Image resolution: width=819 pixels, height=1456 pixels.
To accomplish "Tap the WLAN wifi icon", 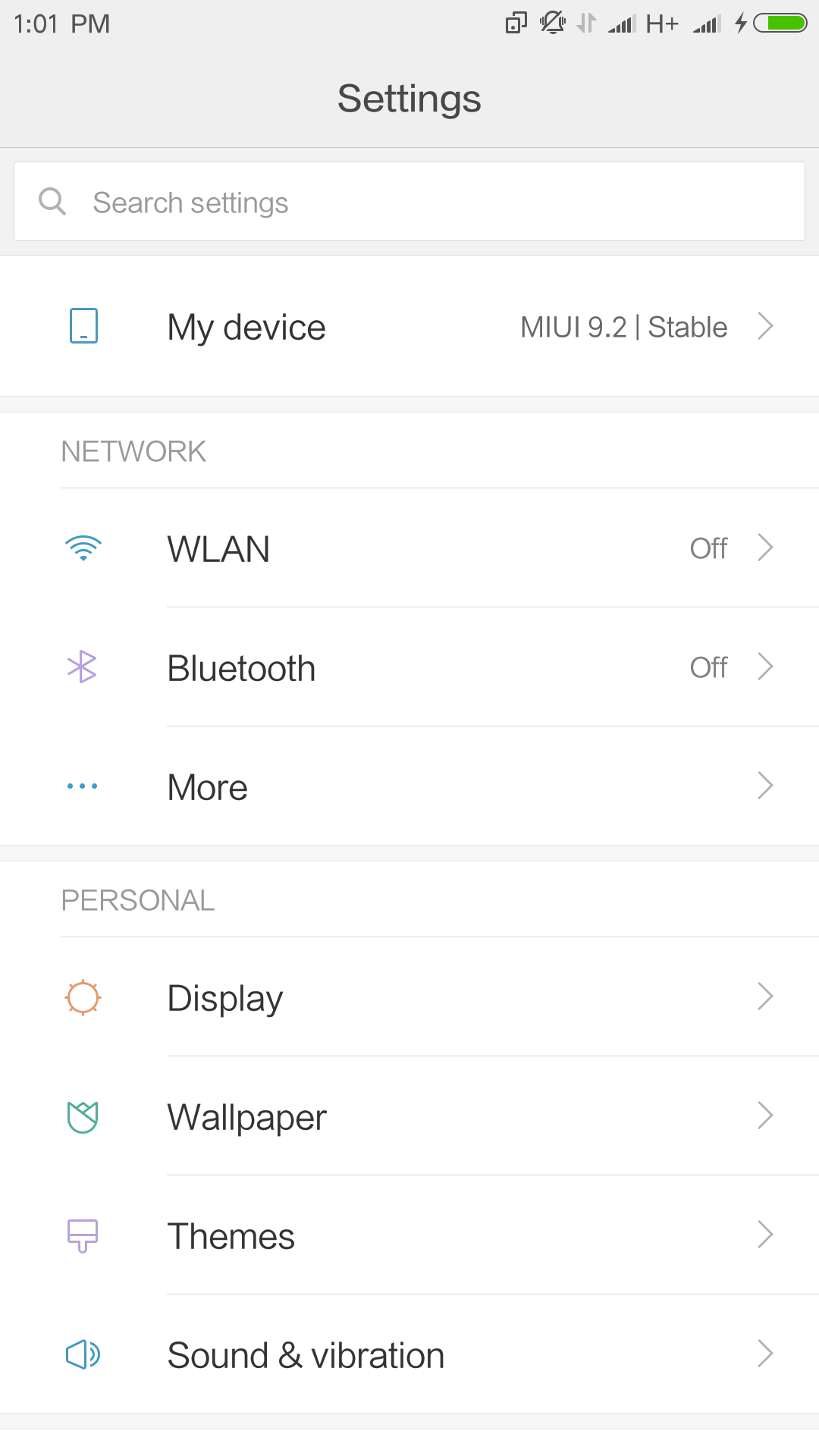I will [83, 548].
